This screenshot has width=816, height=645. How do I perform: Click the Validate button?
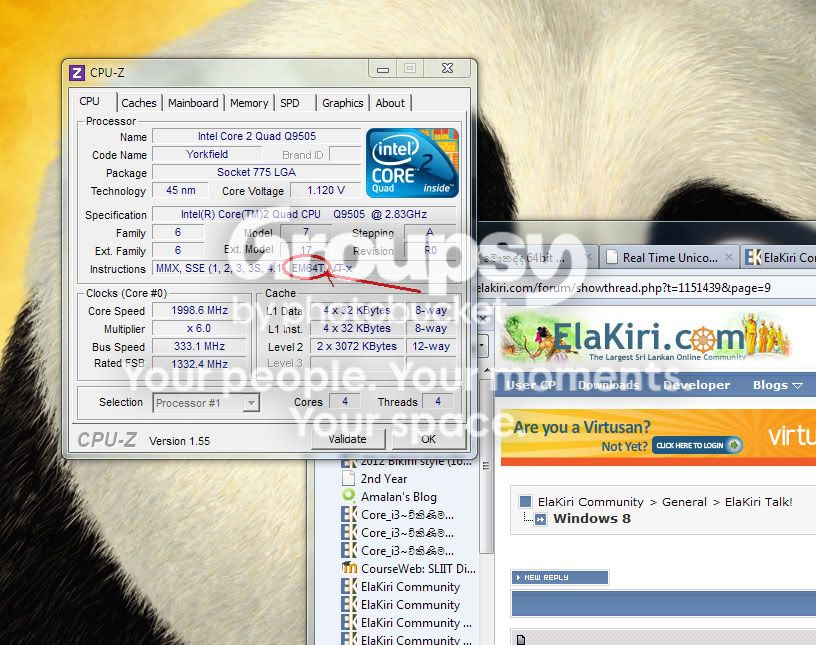coord(348,439)
